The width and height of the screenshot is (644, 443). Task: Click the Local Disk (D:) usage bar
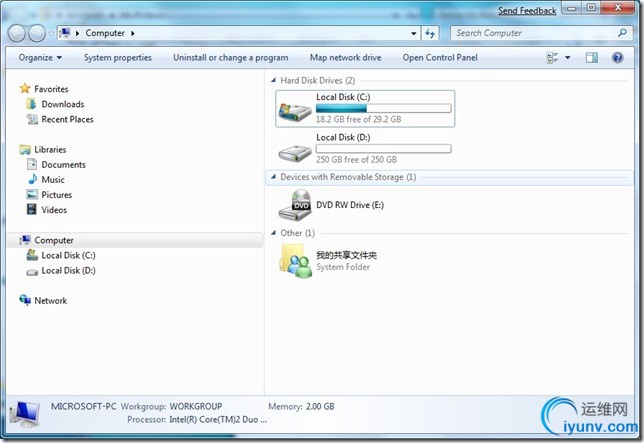tap(384, 149)
